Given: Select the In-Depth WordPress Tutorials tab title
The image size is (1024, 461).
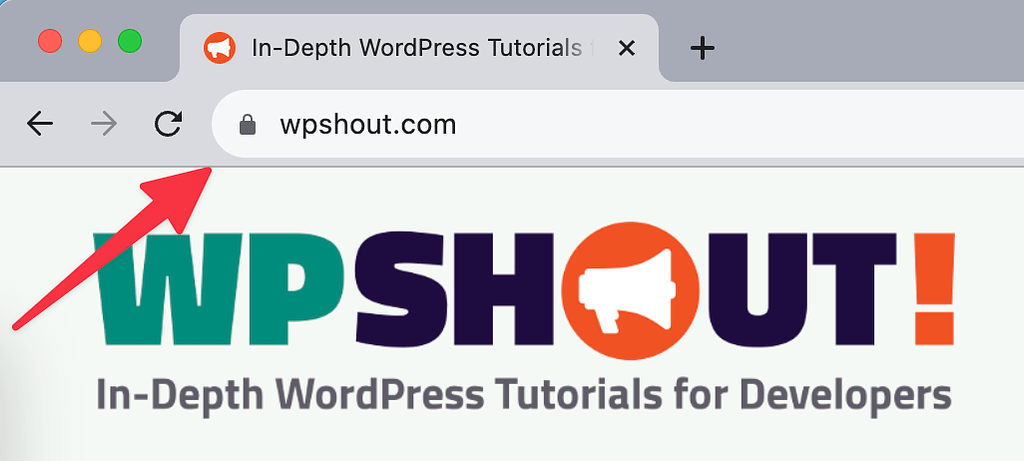Looking at the screenshot, I should point(415,48).
